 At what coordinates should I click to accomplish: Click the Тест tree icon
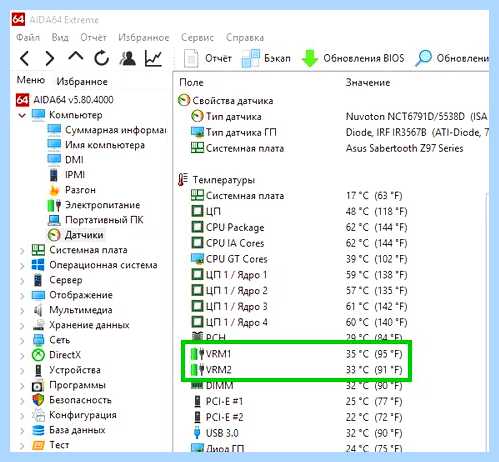point(38,445)
